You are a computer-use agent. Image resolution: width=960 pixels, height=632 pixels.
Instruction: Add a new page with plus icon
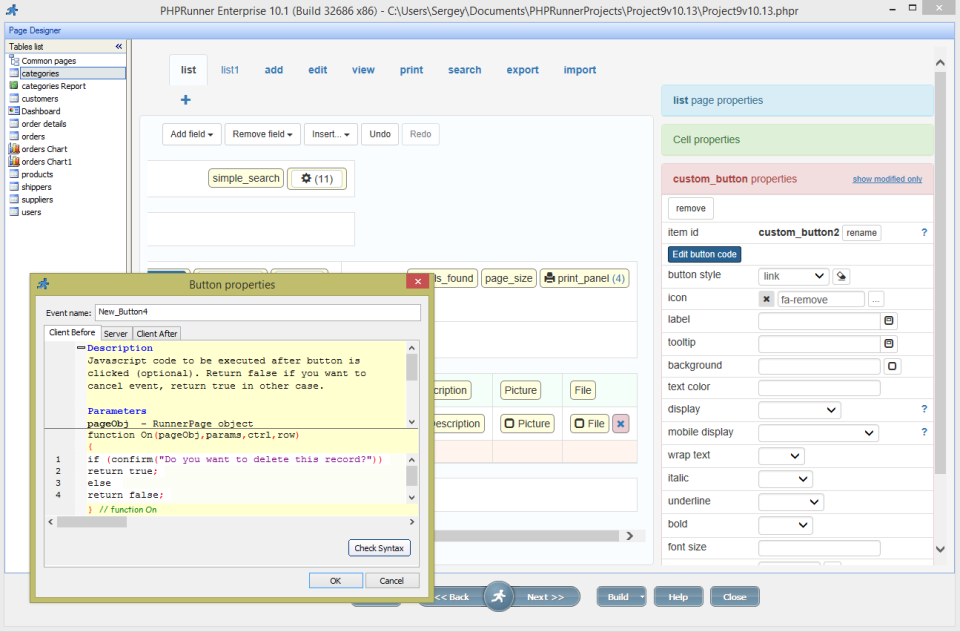click(x=186, y=100)
